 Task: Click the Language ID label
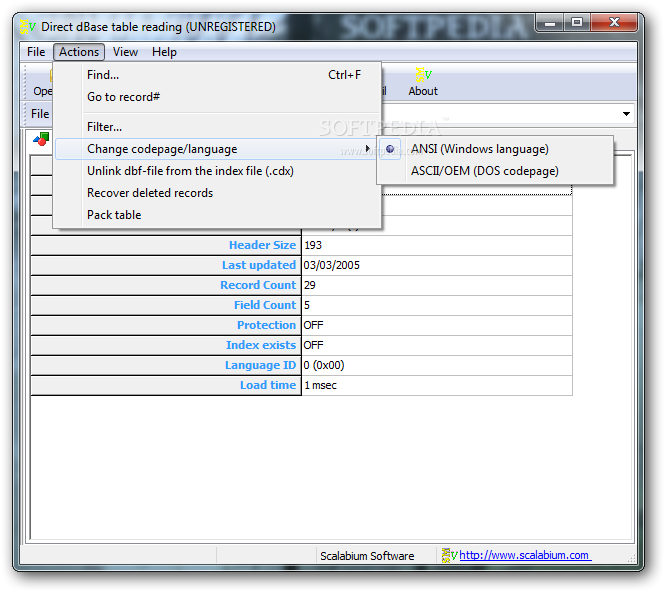pos(260,365)
